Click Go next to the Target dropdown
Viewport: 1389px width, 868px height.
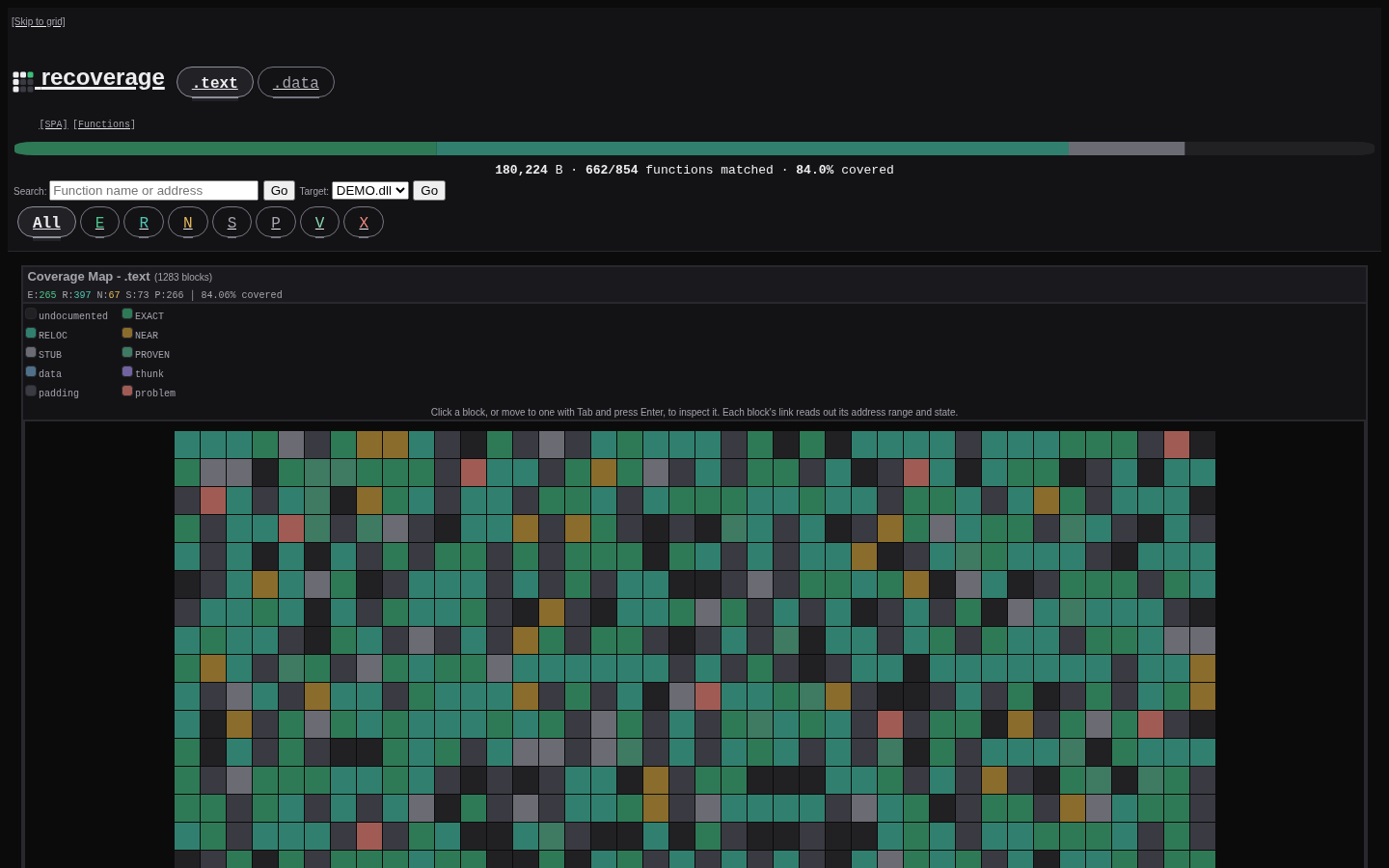tap(429, 191)
